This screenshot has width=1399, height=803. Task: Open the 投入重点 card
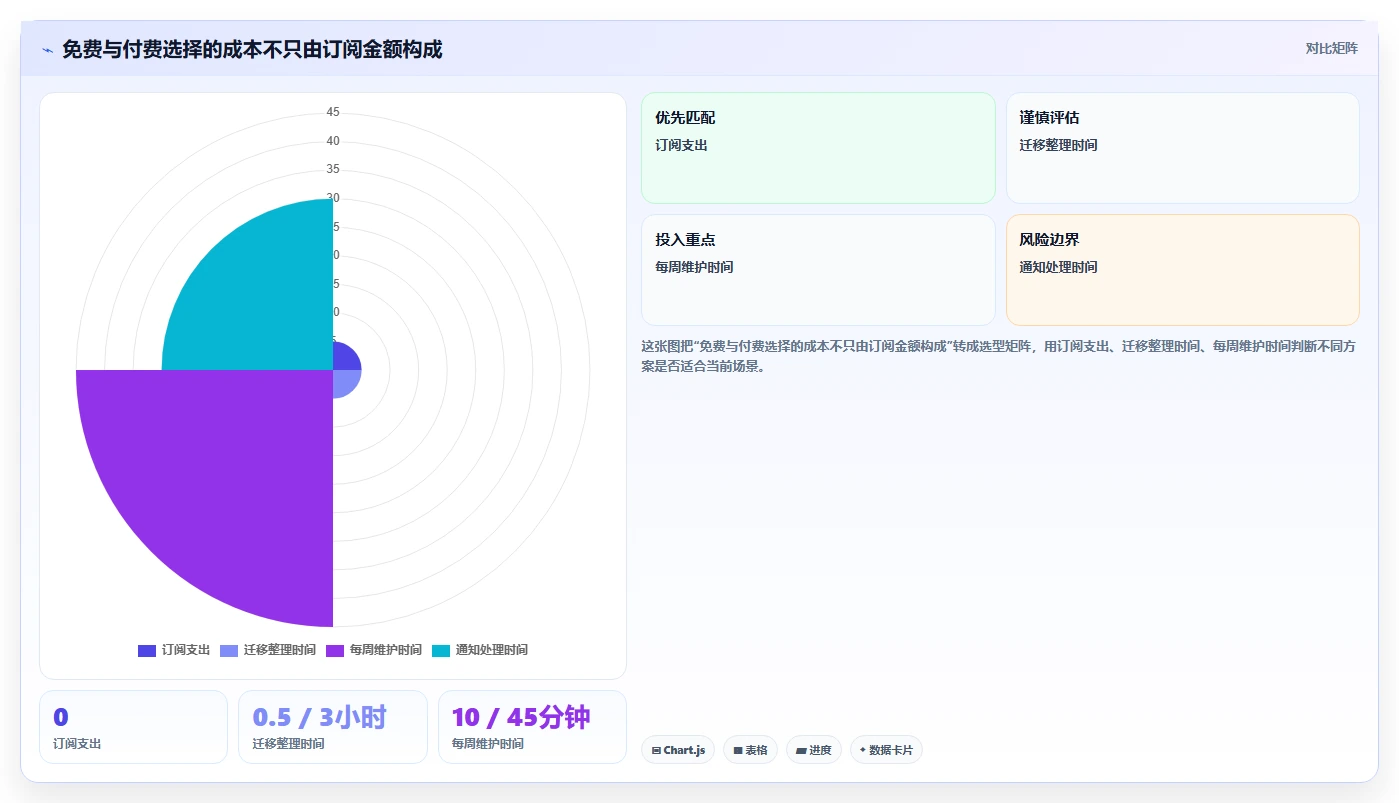pyautogui.click(x=818, y=270)
